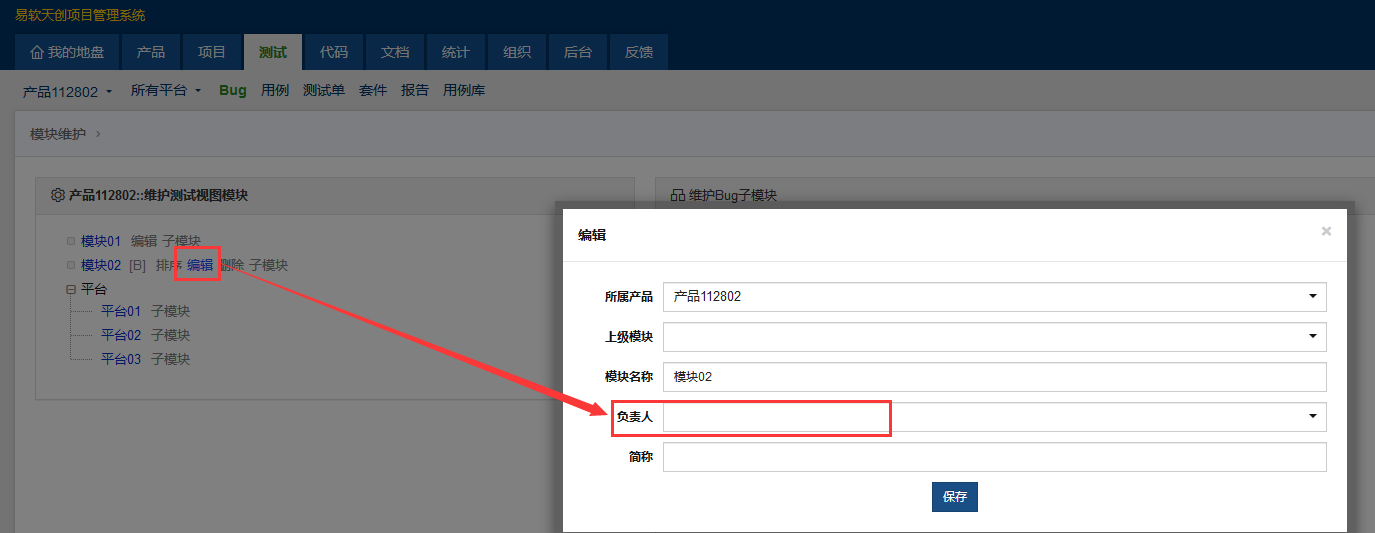1375x533 pixels.
Task: Open the 后台 main tab
Action: pos(578,52)
